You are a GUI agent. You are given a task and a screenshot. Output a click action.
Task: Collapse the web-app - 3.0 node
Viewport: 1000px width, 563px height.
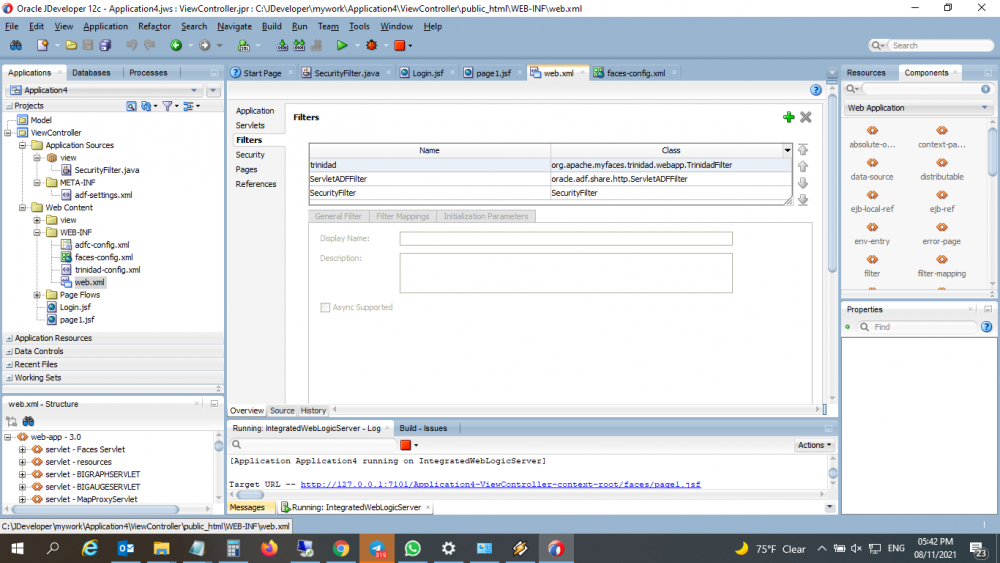coord(8,437)
